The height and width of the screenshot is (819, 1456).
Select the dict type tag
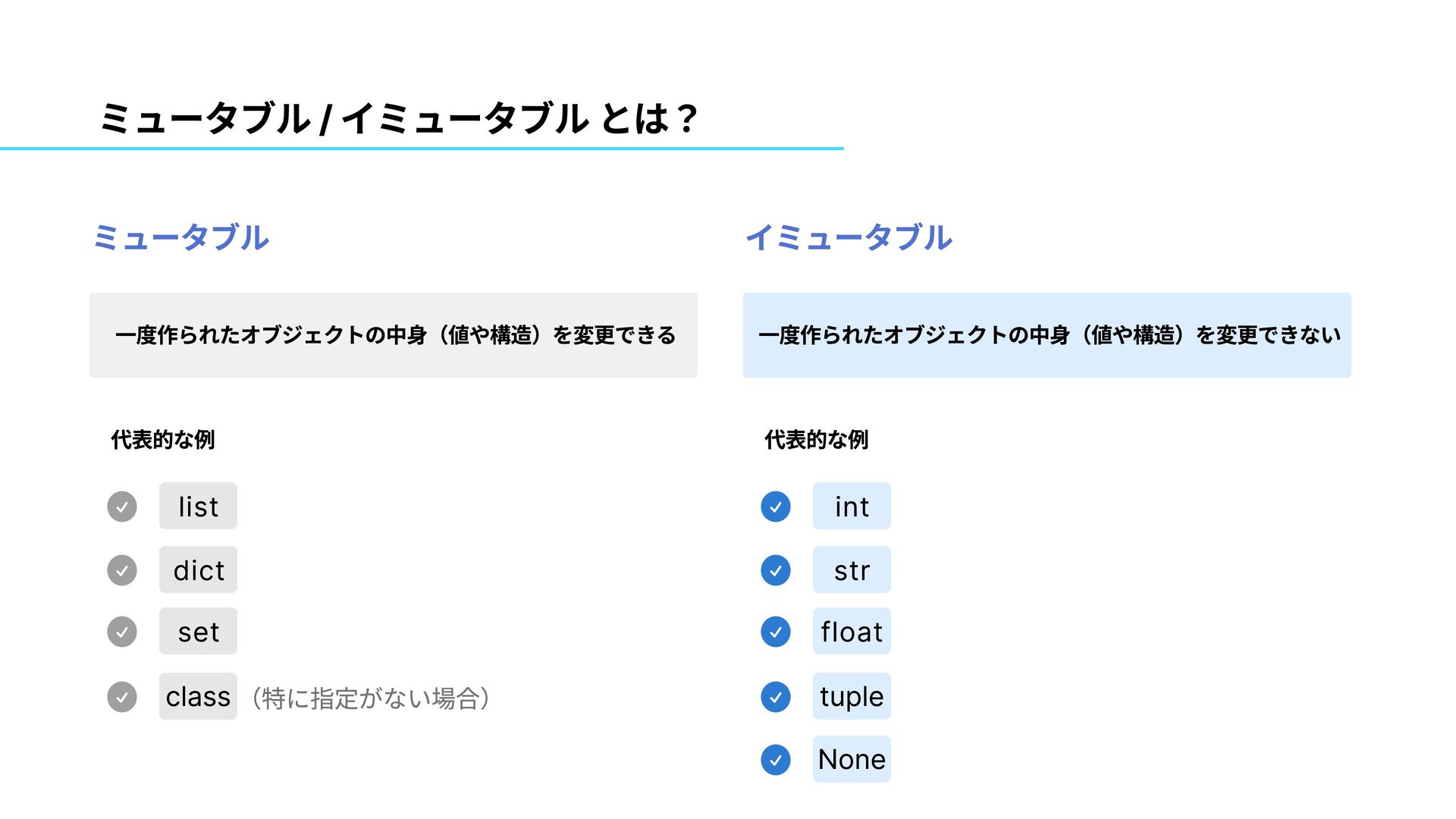tap(198, 570)
